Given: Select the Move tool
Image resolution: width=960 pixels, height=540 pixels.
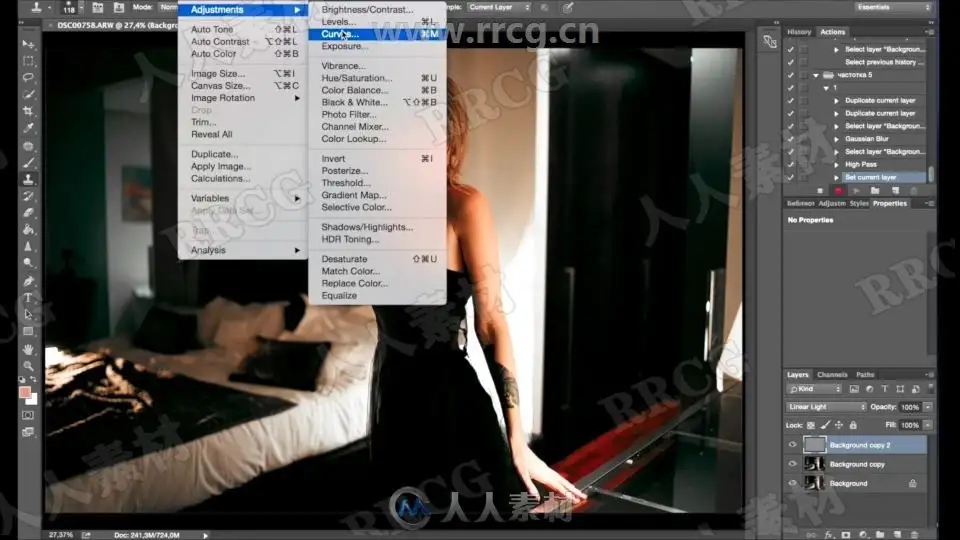Looking at the screenshot, I should tap(28, 44).
